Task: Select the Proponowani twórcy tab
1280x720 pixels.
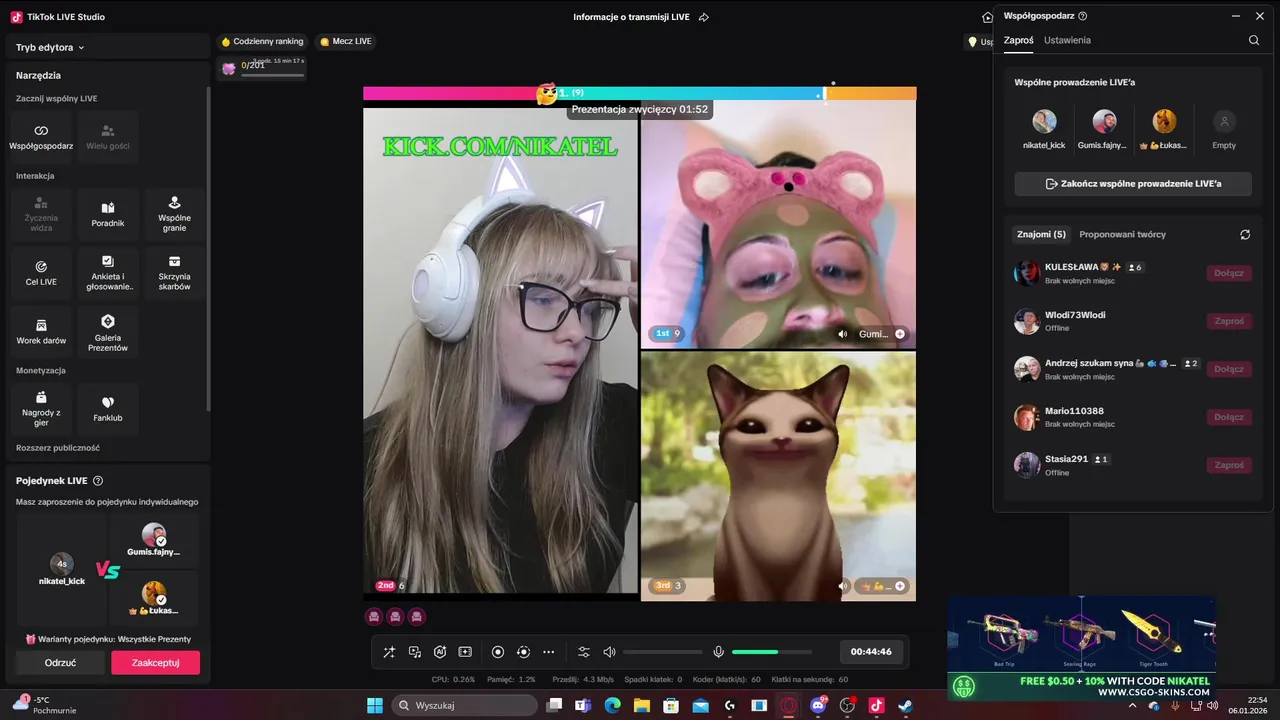Action: [x=1122, y=234]
